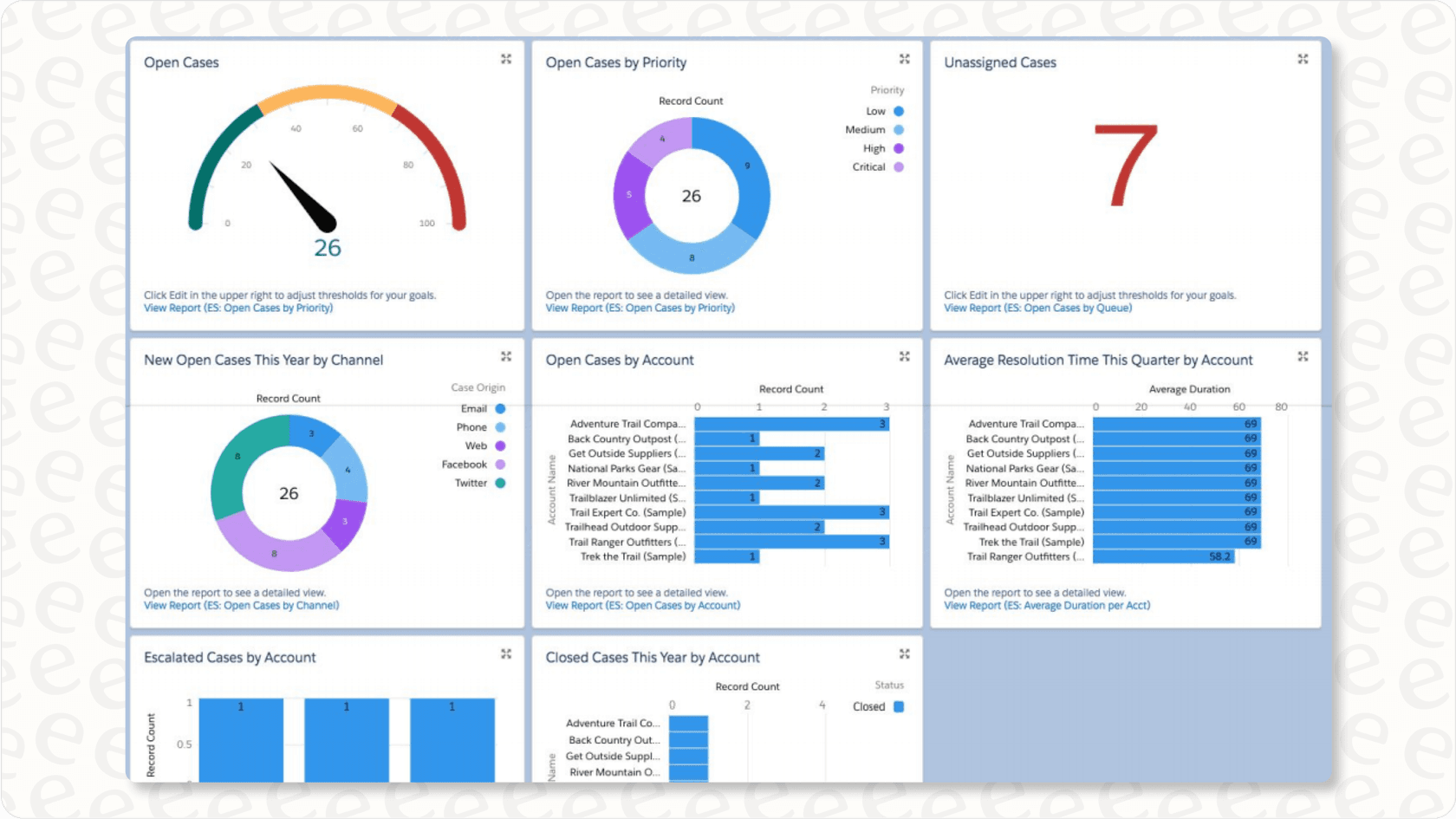Expand the Closed Cases This Year widget

pyautogui.click(x=905, y=654)
